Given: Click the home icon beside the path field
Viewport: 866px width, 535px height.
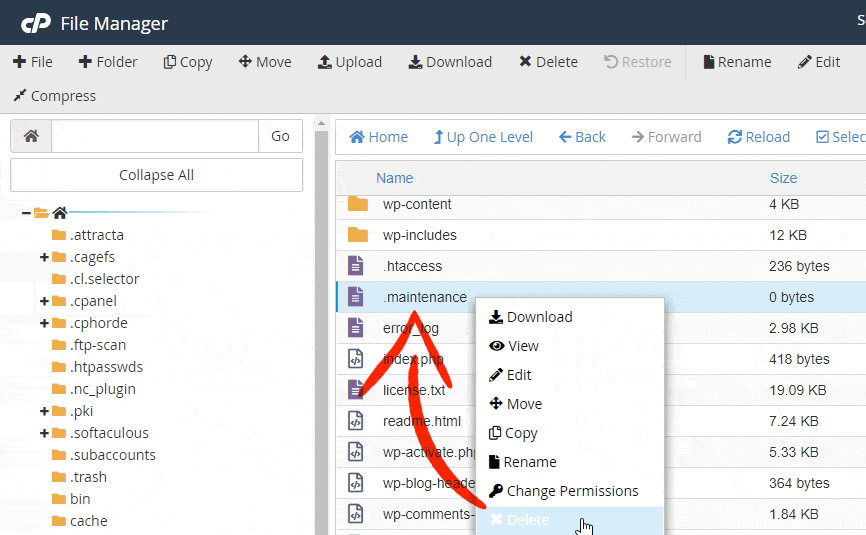Looking at the screenshot, I should (x=31, y=136).
